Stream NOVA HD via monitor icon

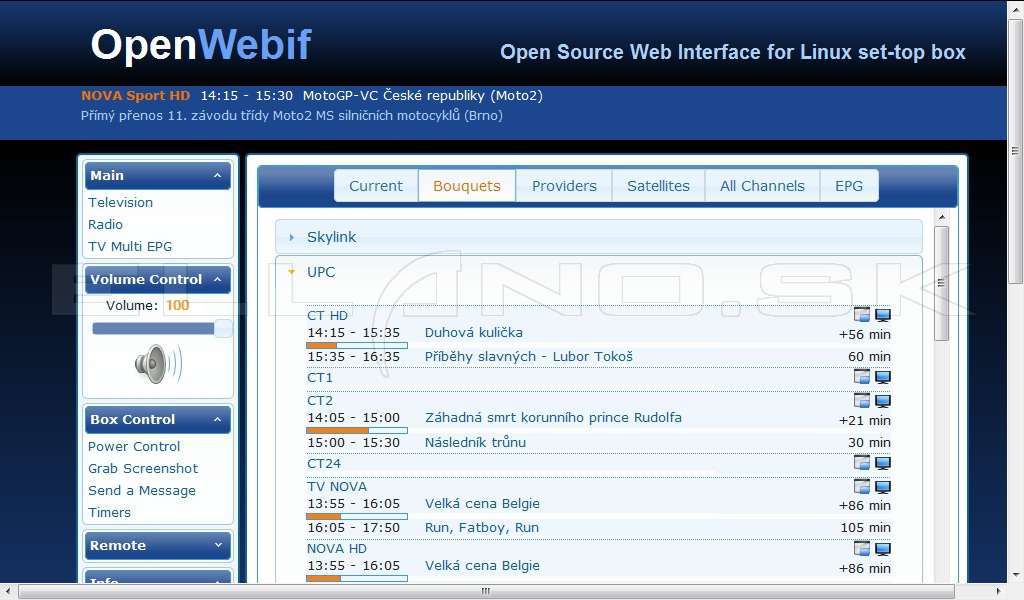coord(882,549)
